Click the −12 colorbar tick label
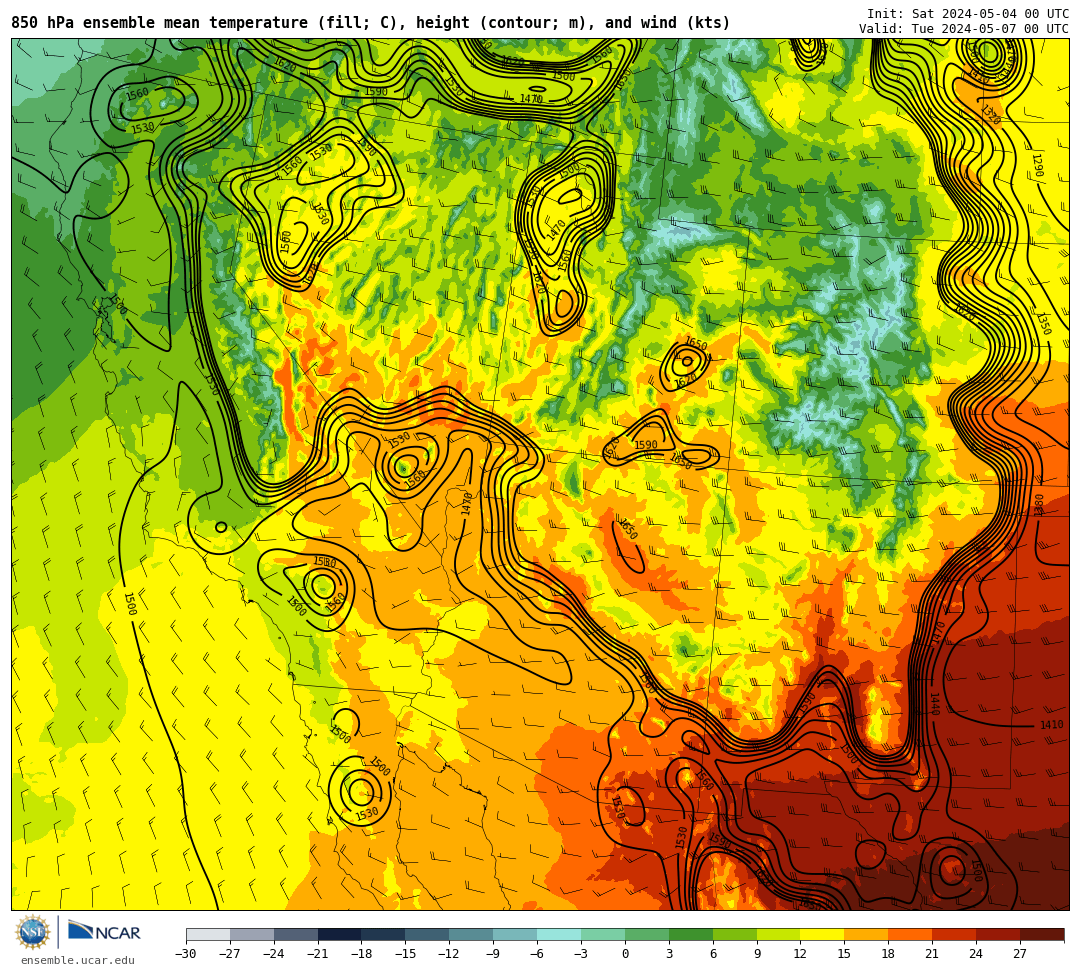 point(449,954)
